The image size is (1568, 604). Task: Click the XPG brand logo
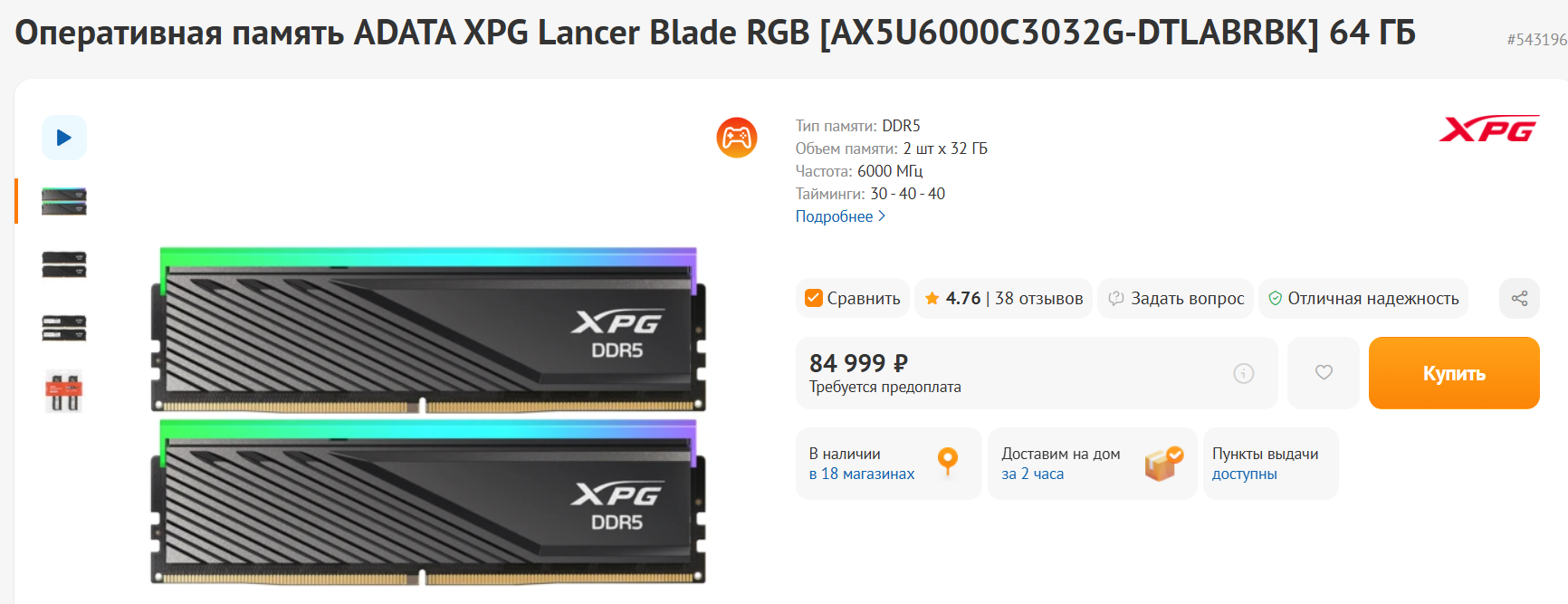pyautogui.click(x=1489, y=129)
